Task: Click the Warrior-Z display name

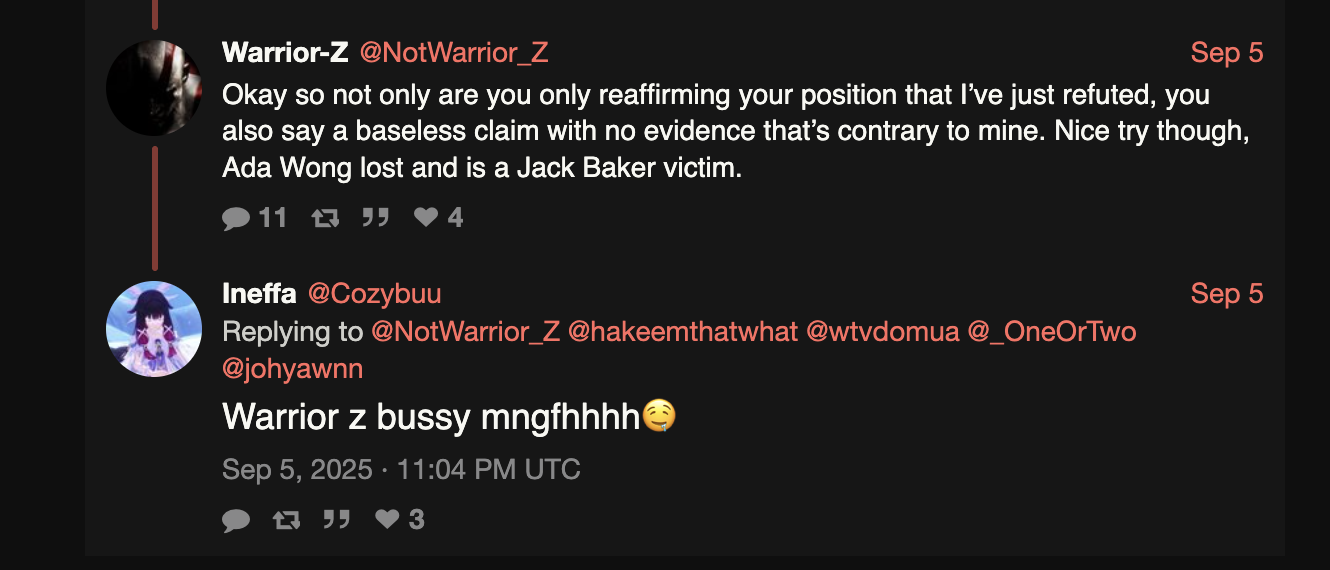Action: [x=285, y=53]
